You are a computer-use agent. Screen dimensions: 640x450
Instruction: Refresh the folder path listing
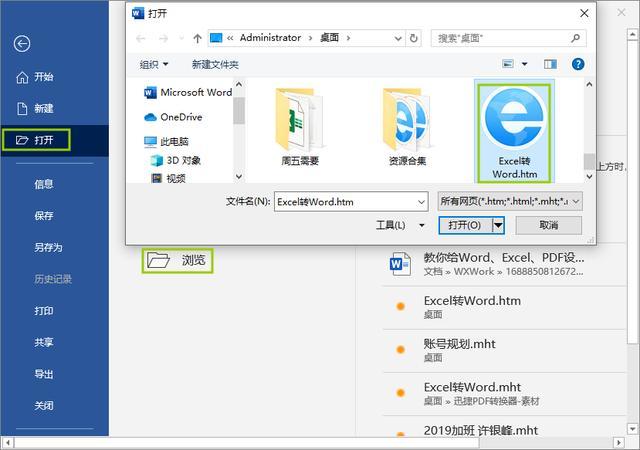pyautogui.click(x=413, y=38)
